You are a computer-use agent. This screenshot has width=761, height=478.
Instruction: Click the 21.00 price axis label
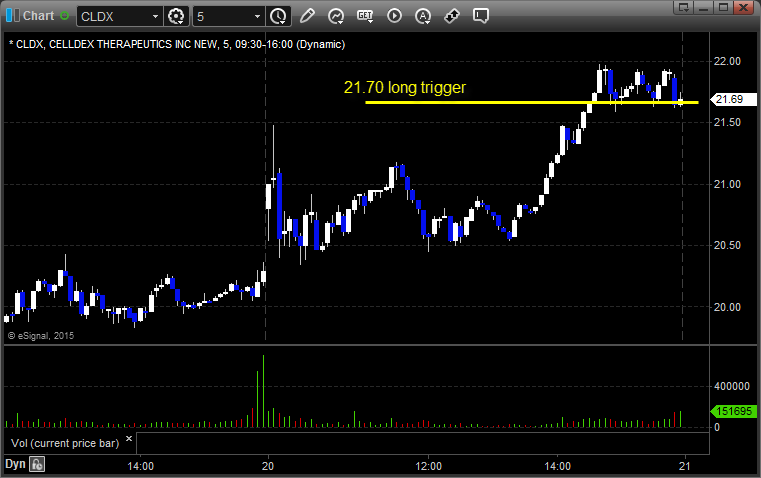pos(727,184)
